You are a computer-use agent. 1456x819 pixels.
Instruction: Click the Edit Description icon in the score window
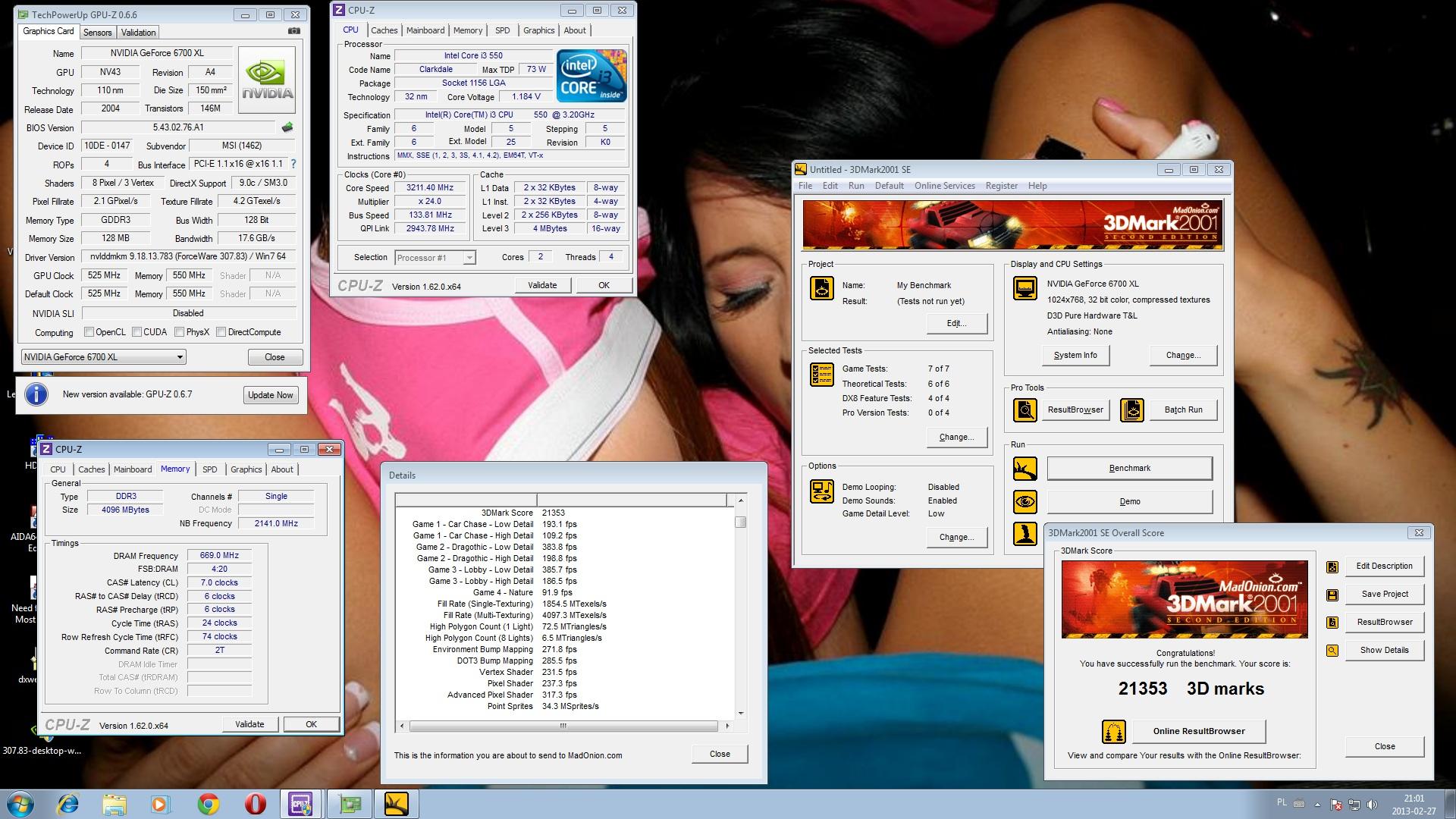coord(1332,566)
